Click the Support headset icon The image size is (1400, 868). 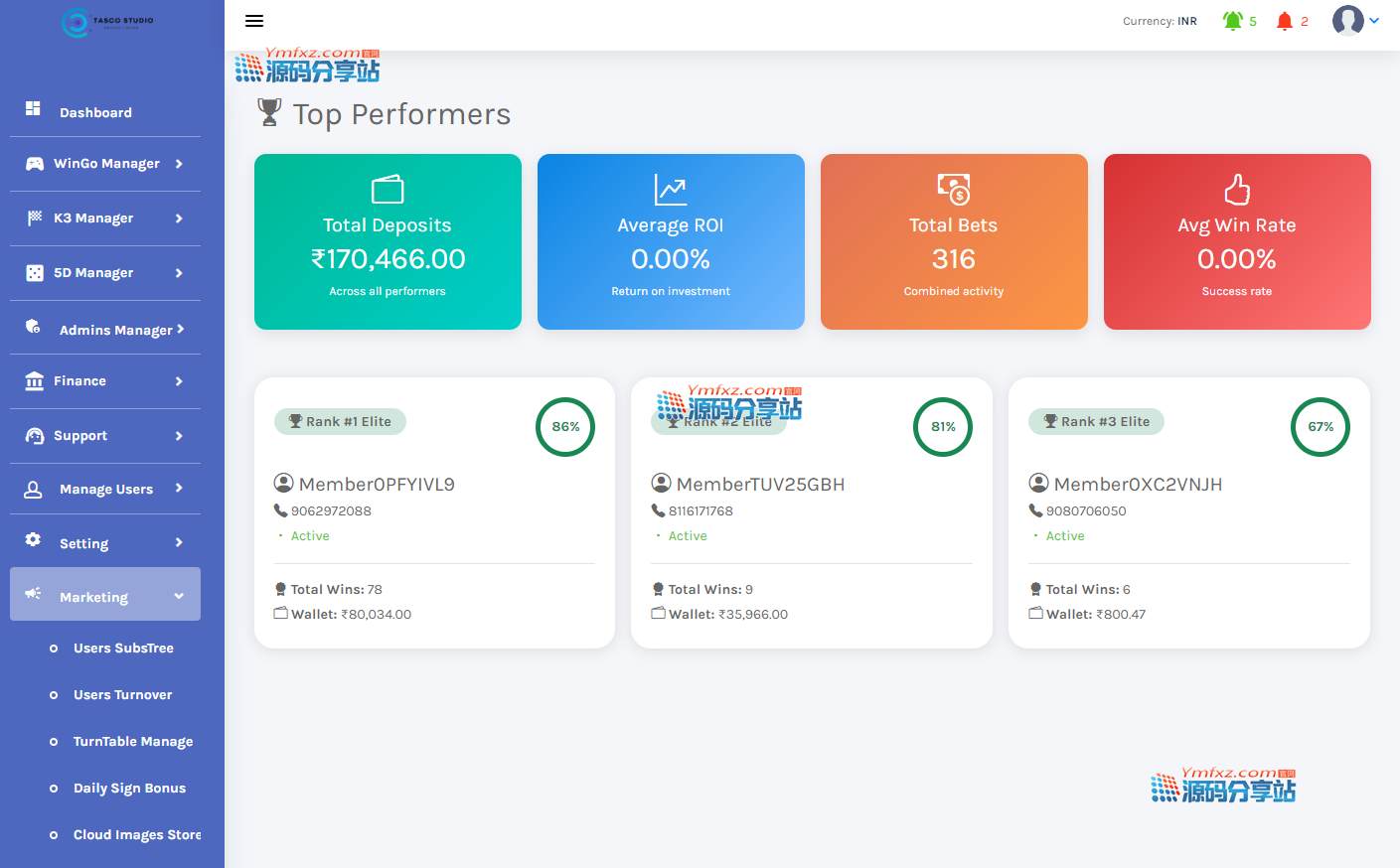[x=35, y=436]
